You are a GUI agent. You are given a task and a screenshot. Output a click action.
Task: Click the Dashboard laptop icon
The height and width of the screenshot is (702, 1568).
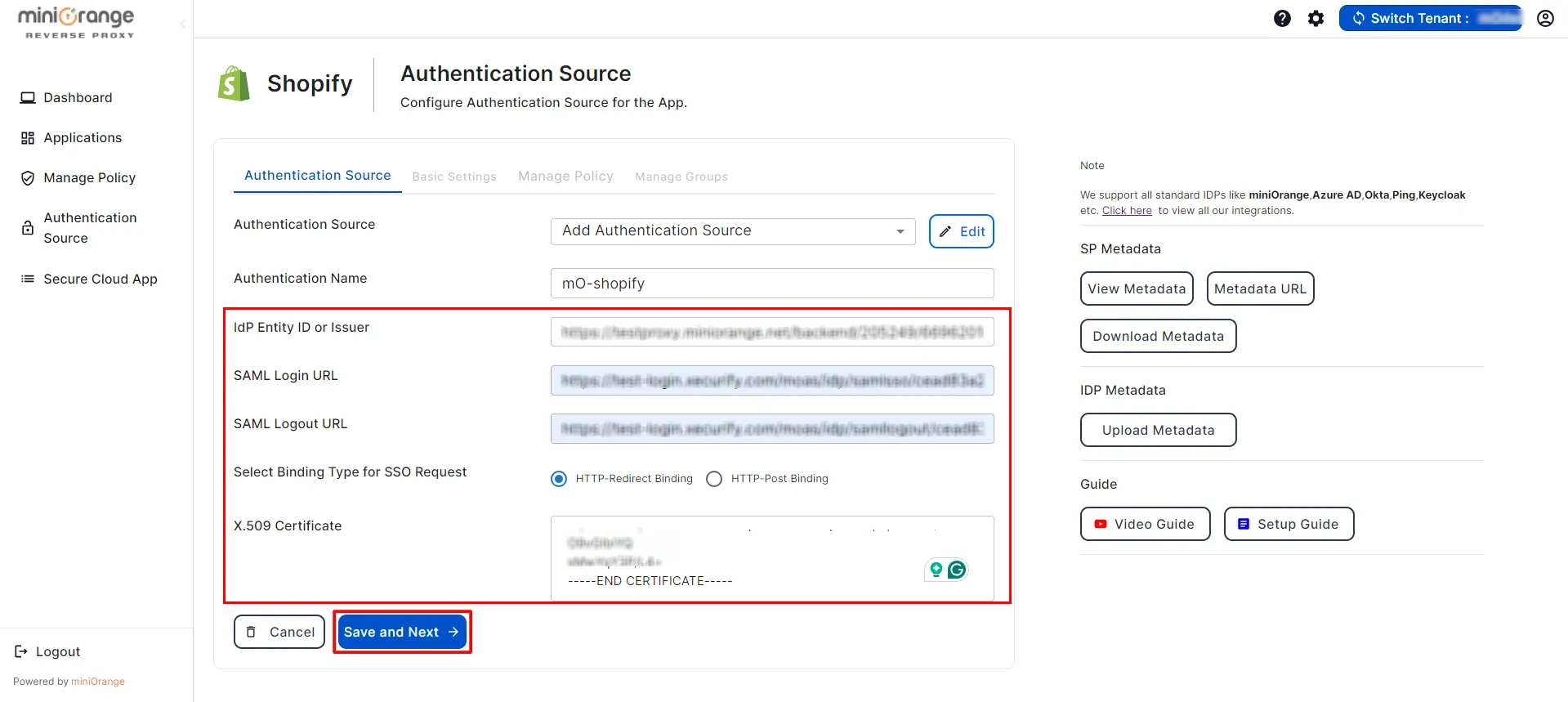click(x=28, y=98)
